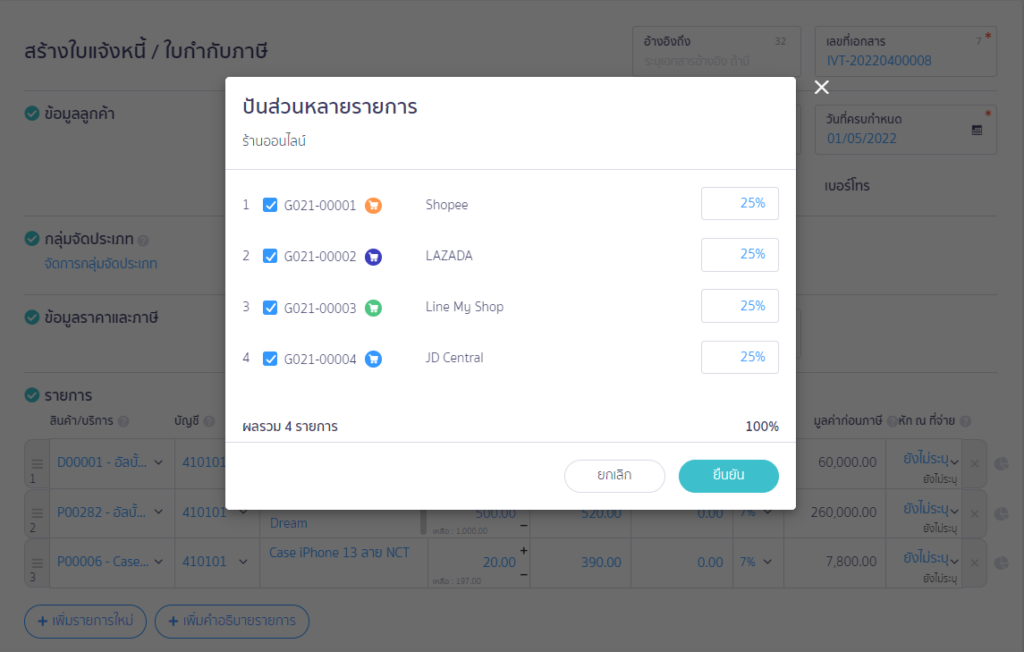Expand the D00001 product dropdown
The width and height of the screenshot is (1024, 652).
158,462
